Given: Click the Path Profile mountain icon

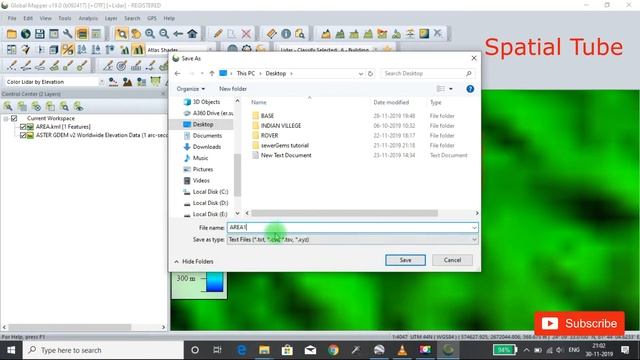Looking at the screenshot, I should (326, 34).
